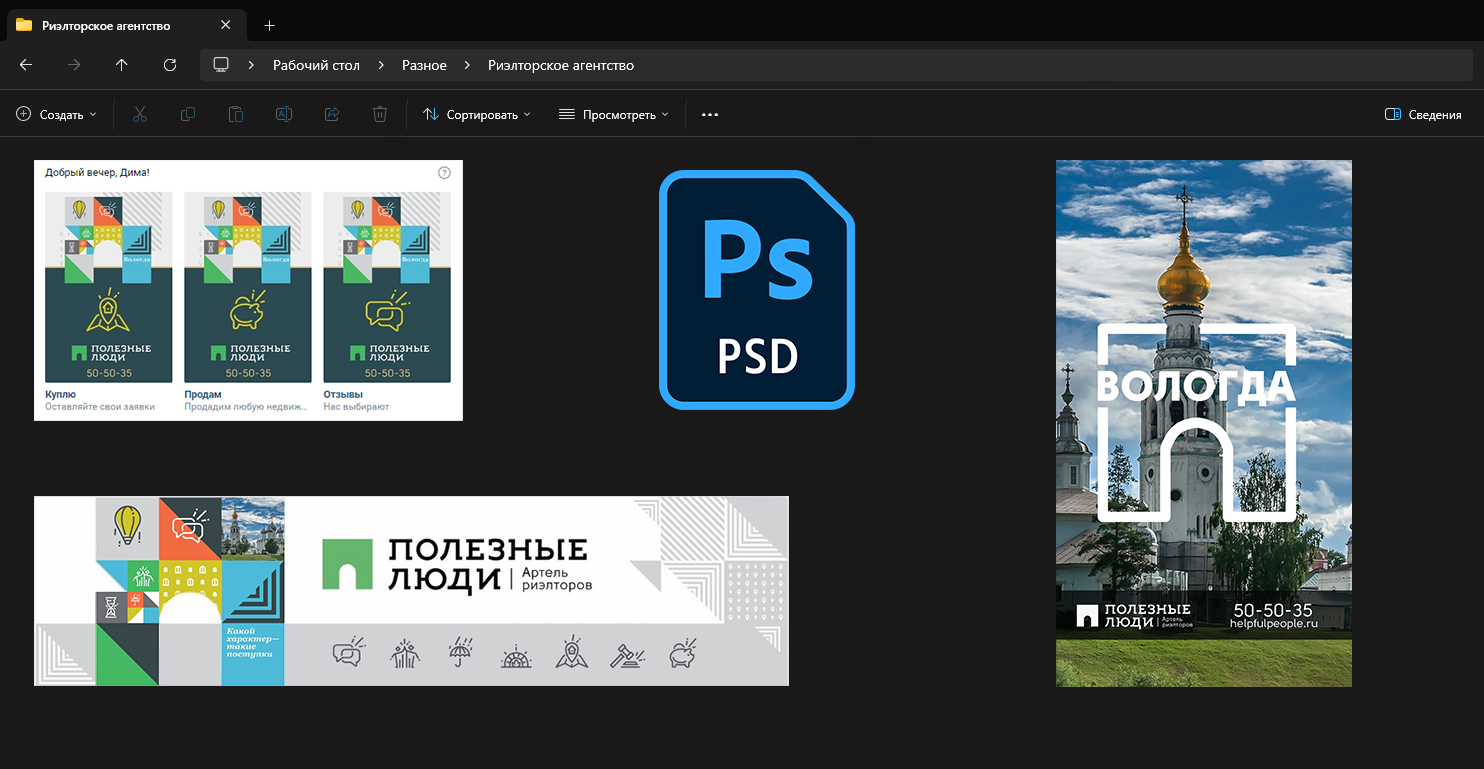
Task: Open the three-dots more options menu
Action: [710, 115]
